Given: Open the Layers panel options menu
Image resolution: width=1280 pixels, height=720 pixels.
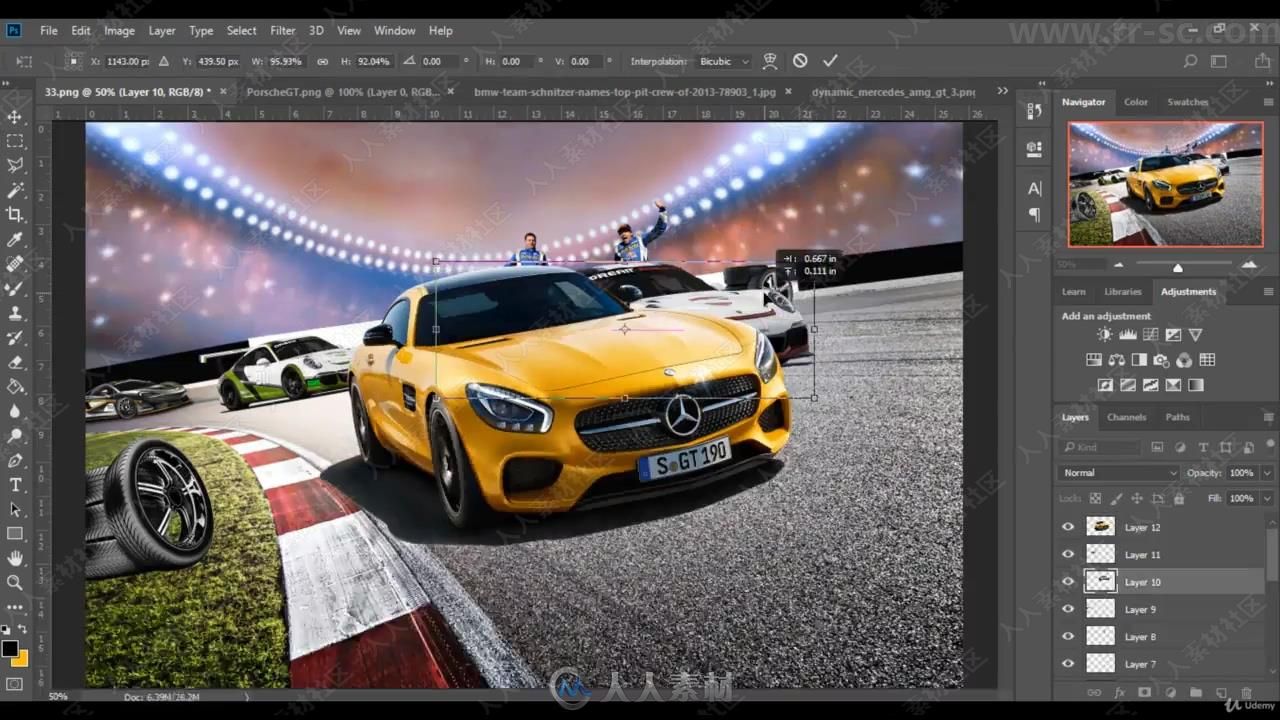Looking at the screenshot, I should click(x=1269, y=417).
